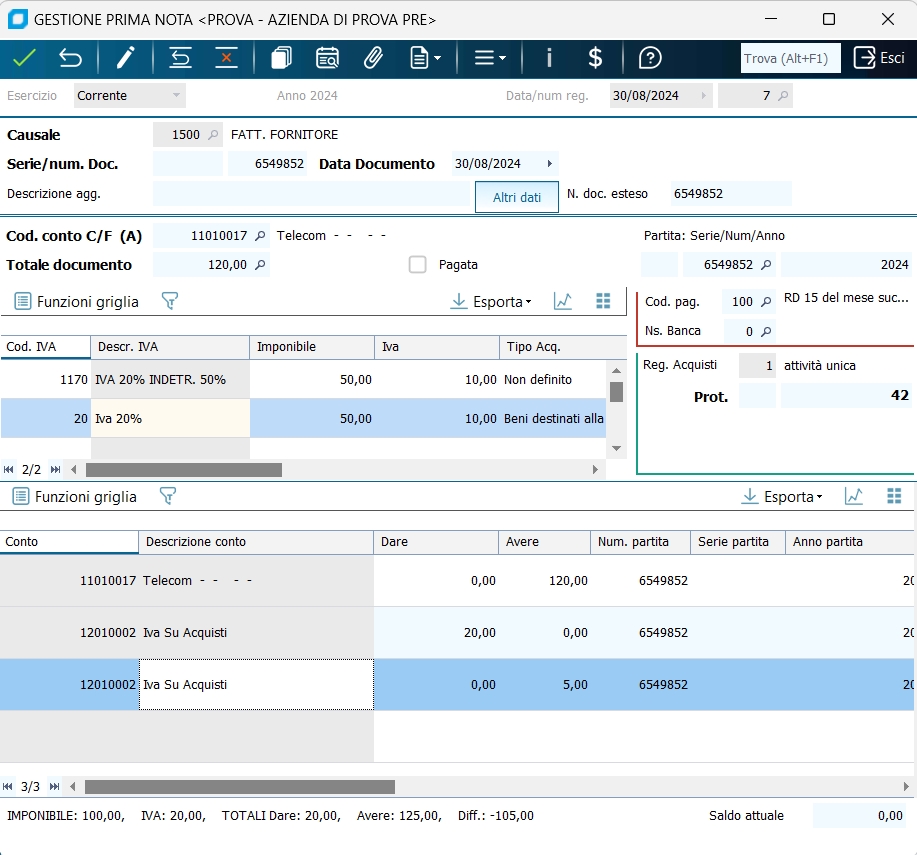Open the Funzioni griglia menu above the accounts grid
Screen dimensions: 917x855
click(x=75, y=496)
